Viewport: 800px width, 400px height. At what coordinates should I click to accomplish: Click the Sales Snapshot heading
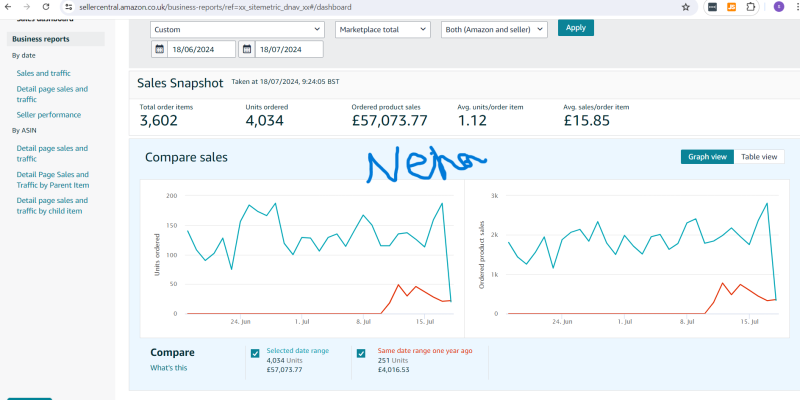(180, 83)
